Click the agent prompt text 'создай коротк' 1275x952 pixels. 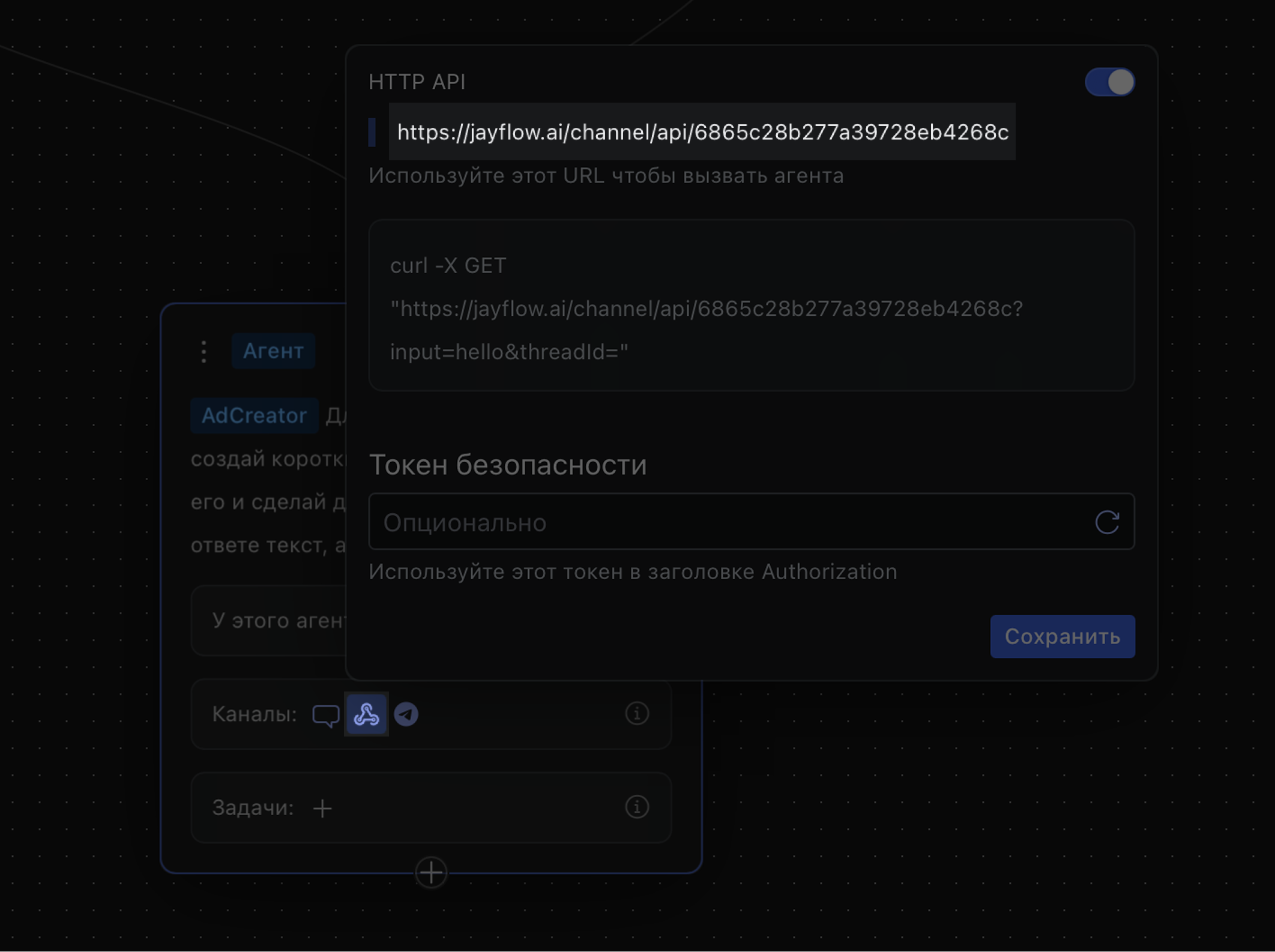coord(268,459)
